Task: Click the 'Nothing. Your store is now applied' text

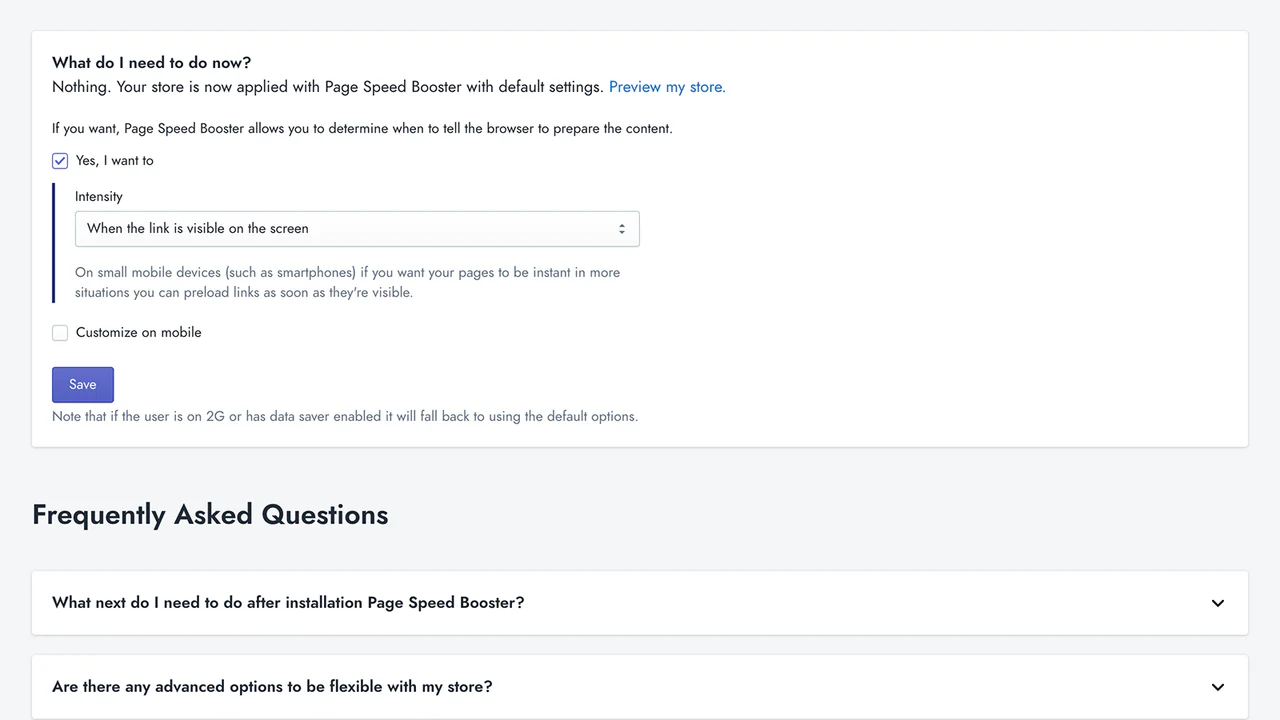Action: click(x=327, y=87)
